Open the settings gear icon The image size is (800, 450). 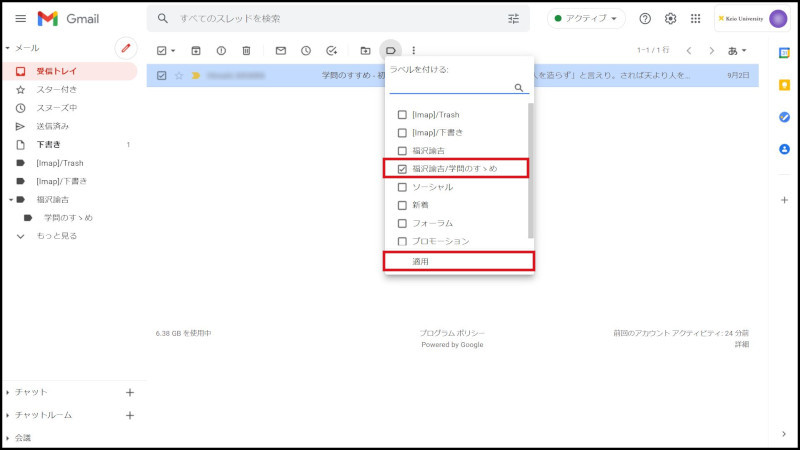point(671,19)
